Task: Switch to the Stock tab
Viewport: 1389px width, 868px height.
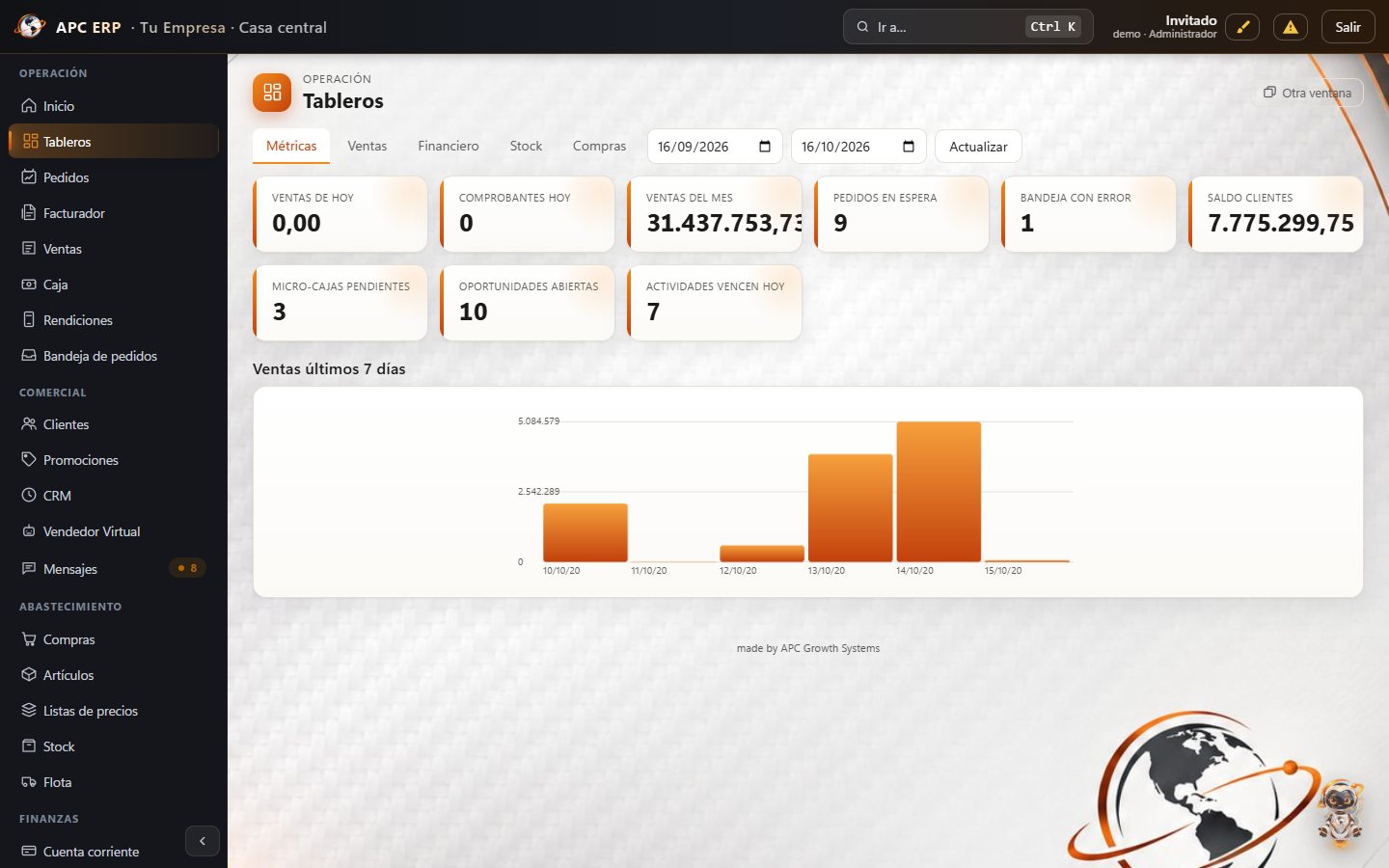Action: pos(526,146)
